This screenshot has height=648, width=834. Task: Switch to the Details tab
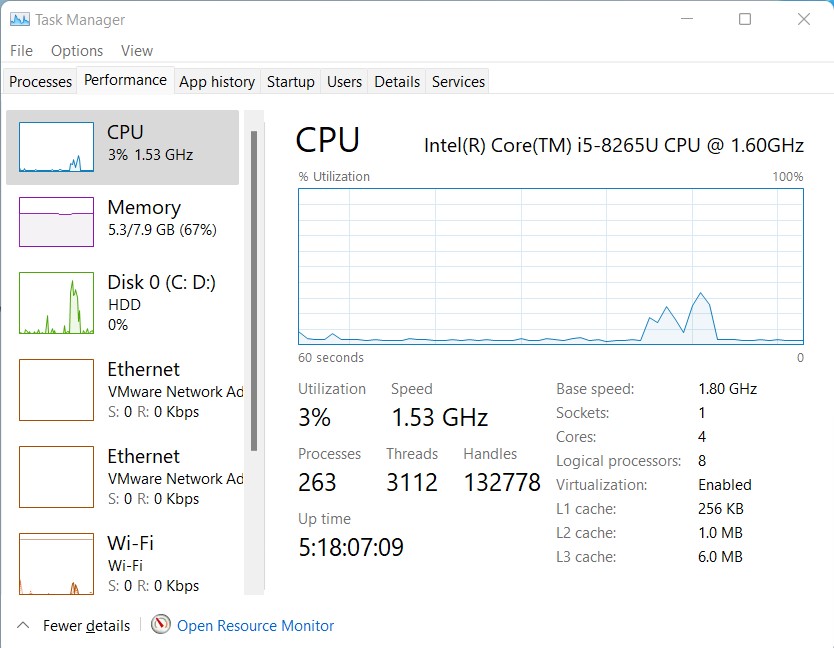[x=397, y=81]
